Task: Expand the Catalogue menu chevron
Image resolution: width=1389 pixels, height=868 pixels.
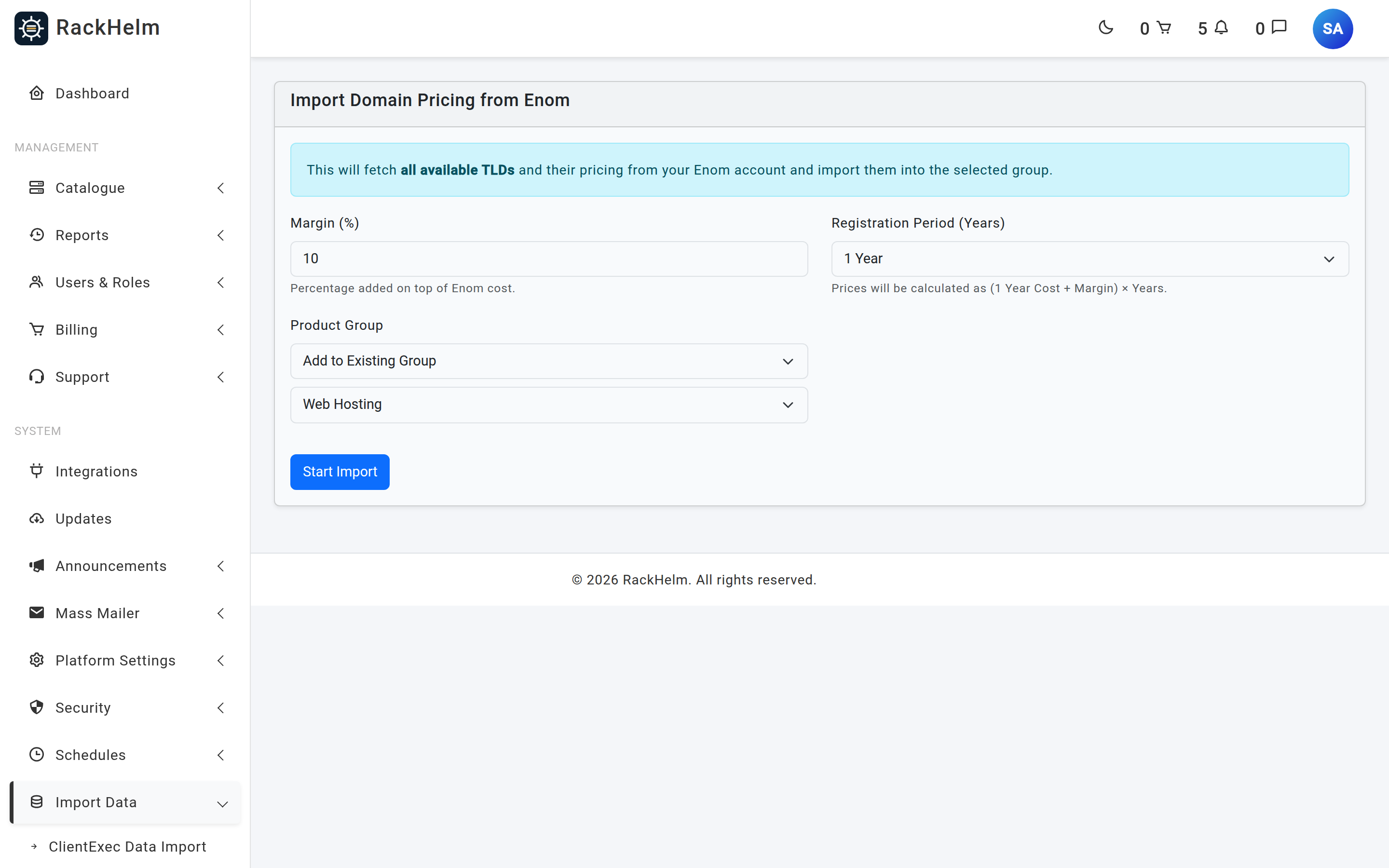Action: (x=221, y=188)
